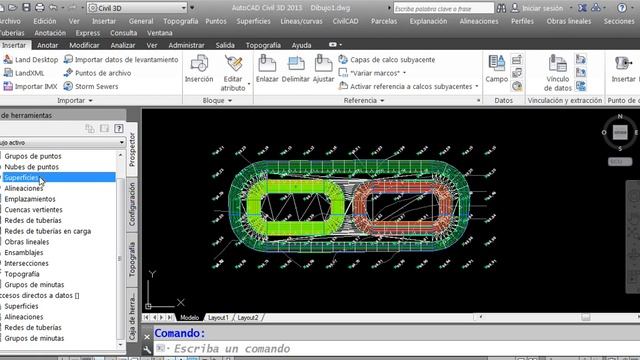Open the Analizar ribbon tab
640x360 pixels.
point(122,45)
